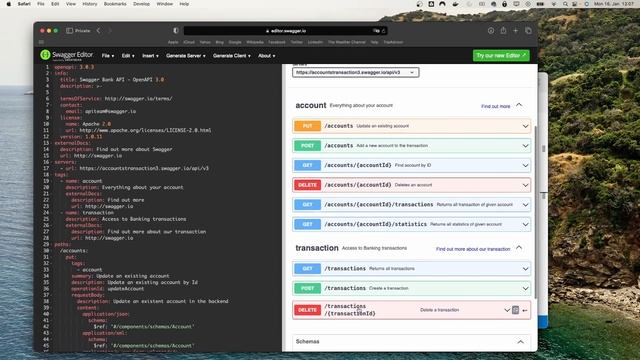Click the Swagger Editor logo
Screen dimensions: 640x360
(67, 55)
